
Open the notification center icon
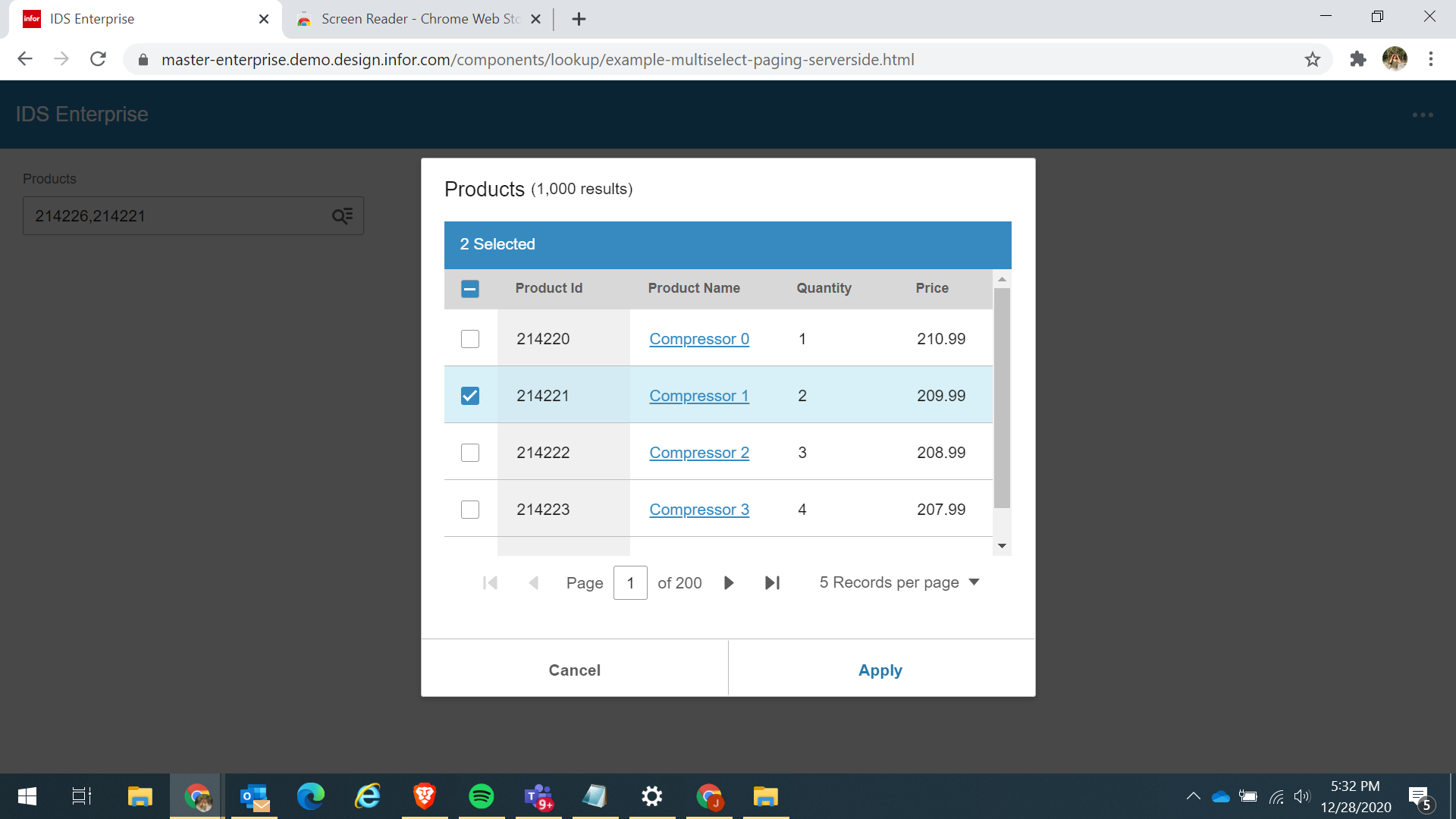coord(1420,797)
